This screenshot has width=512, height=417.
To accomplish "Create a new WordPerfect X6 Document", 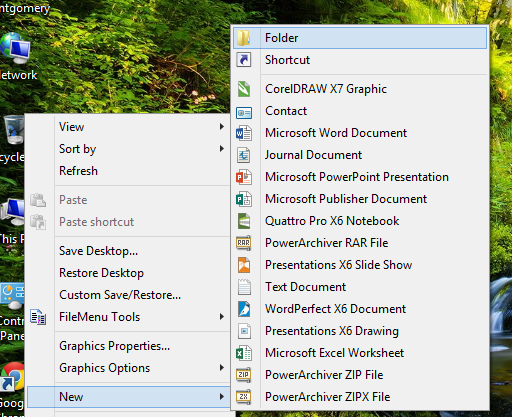I will pos(360,309).
